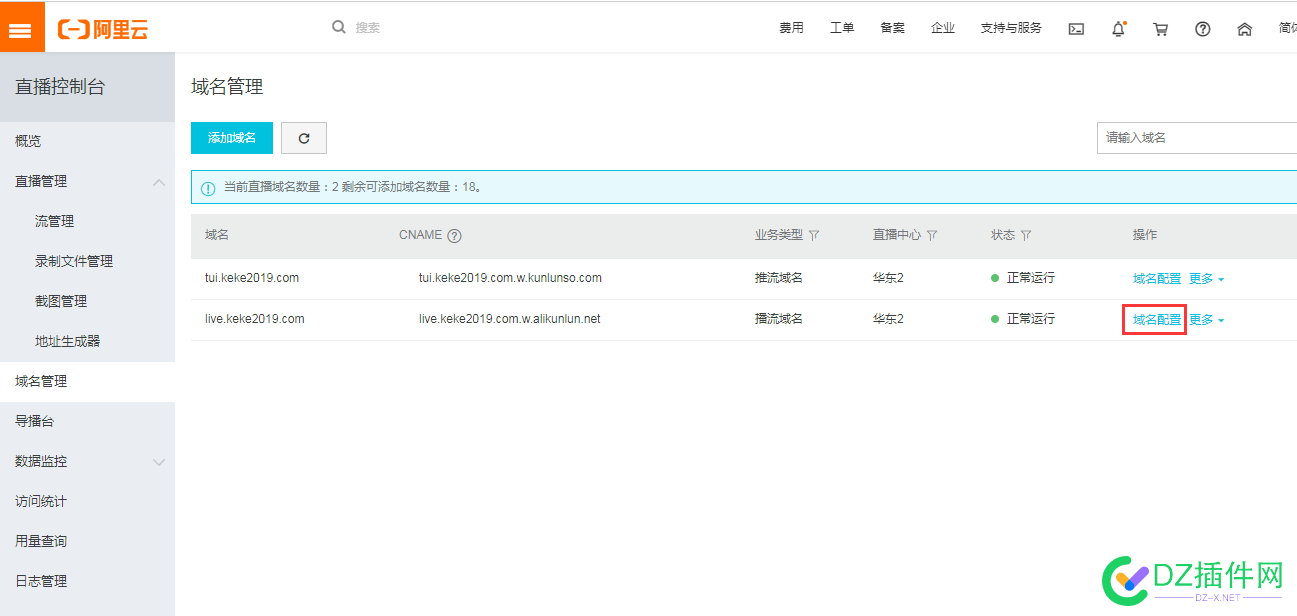Click 推流域名 business type cell
The image size is (1297, 616).
779,278
